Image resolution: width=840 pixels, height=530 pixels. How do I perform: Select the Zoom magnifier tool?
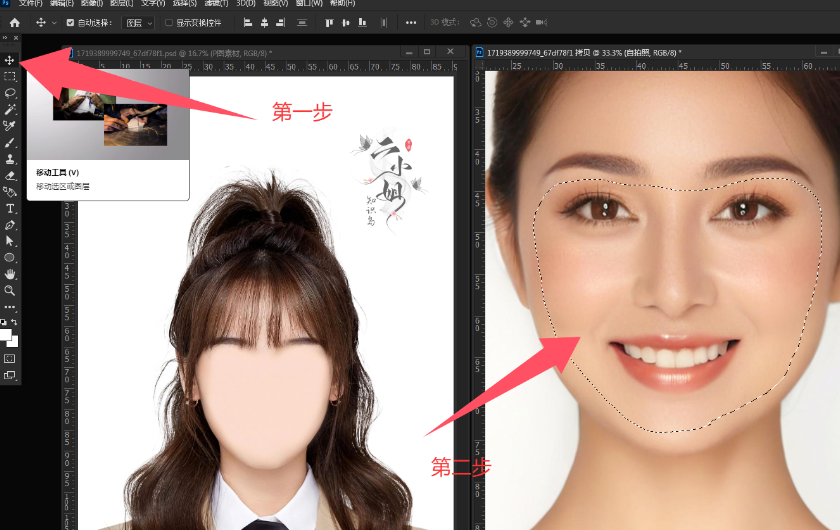[x=10, y=290]
